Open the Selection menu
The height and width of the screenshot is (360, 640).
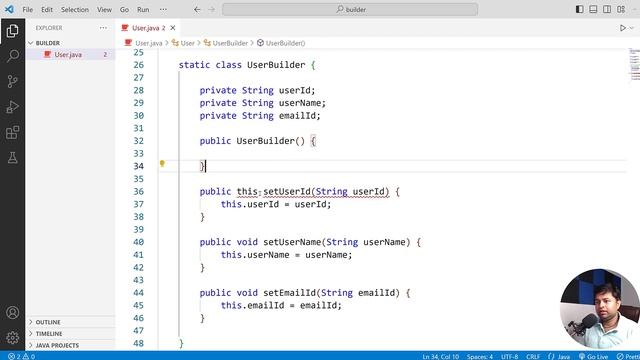75,9
